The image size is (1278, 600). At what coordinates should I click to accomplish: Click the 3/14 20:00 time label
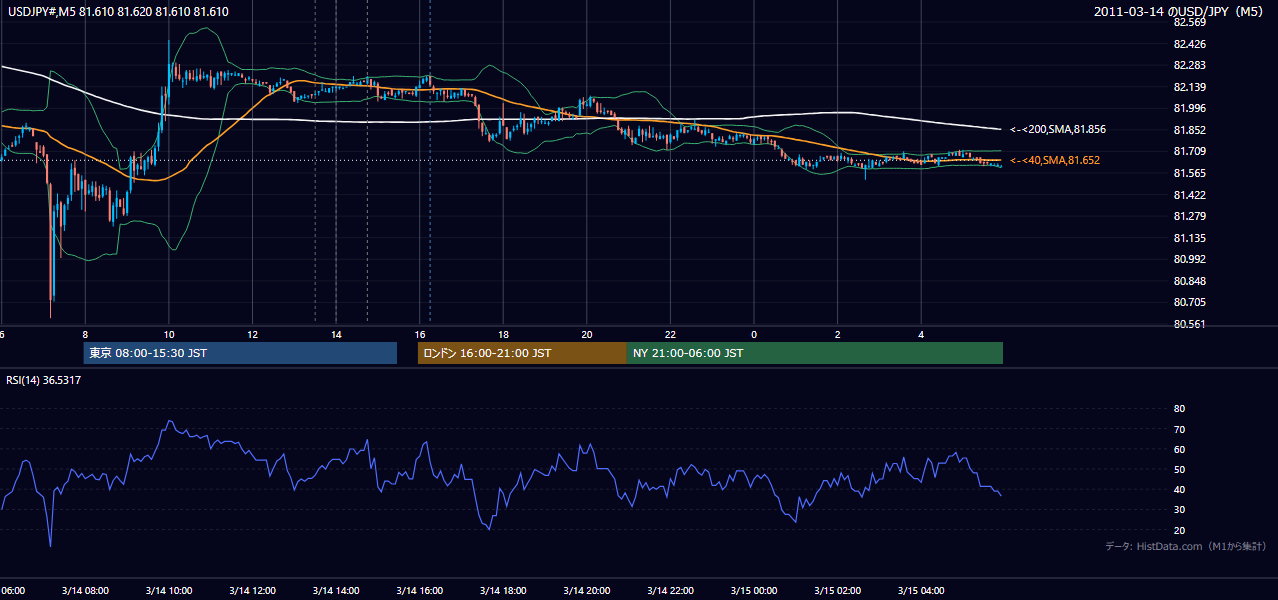pyautogui.click(x=587, y=590)
